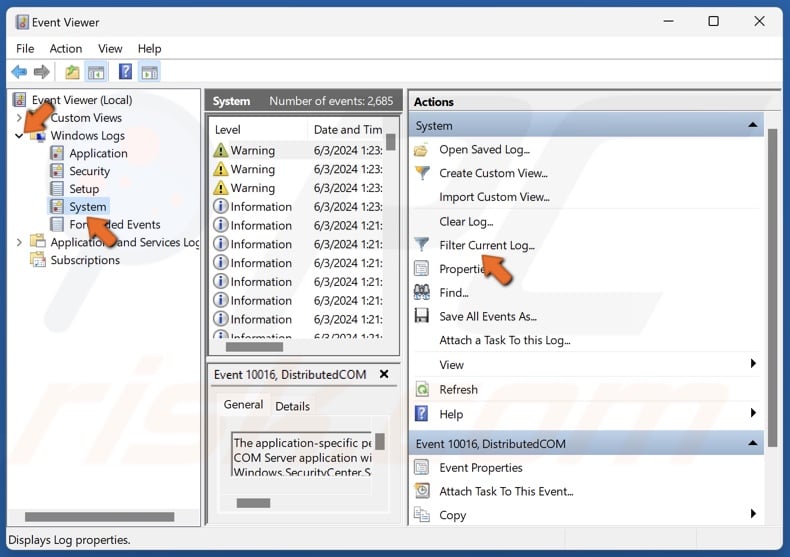Viewport: 790px width, 557px height.
Task: Select System under Windows Logs
Action: [88, 207]
